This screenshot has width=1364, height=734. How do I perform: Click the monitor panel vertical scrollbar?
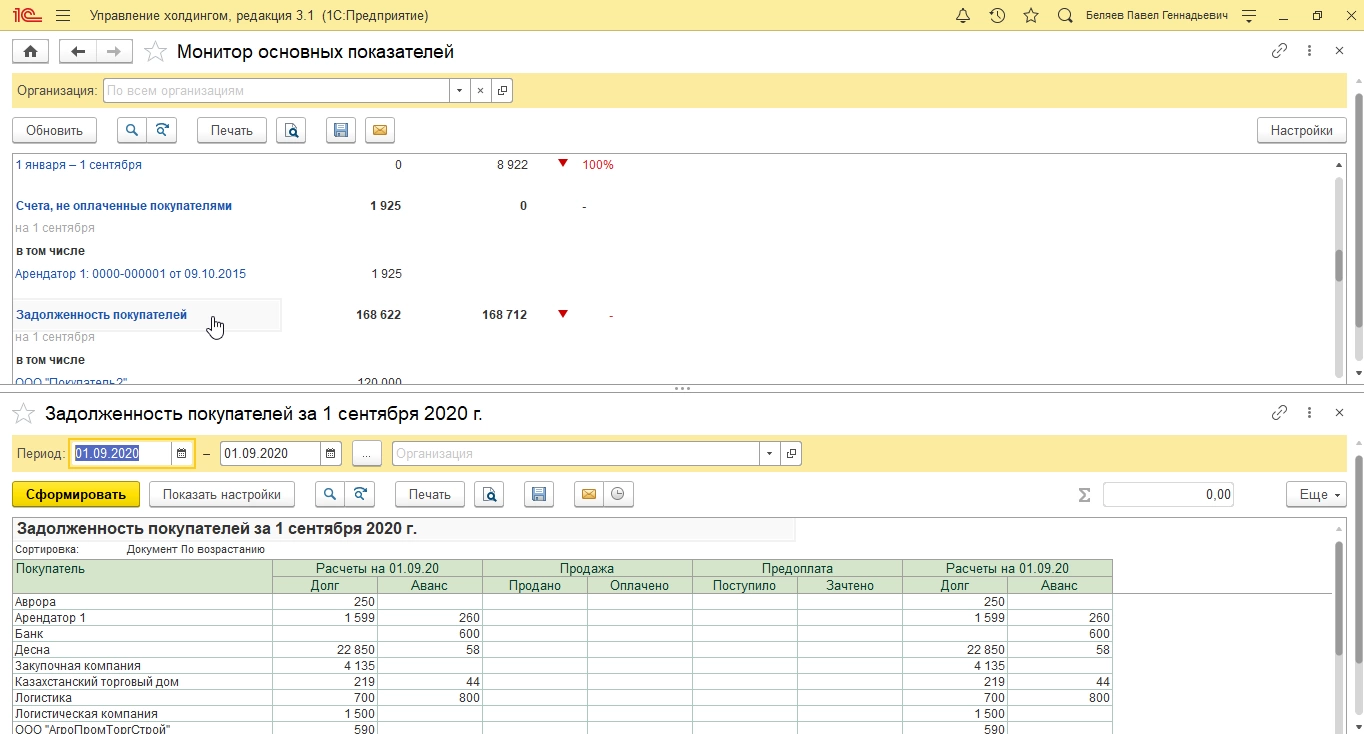pos(1339,265)
